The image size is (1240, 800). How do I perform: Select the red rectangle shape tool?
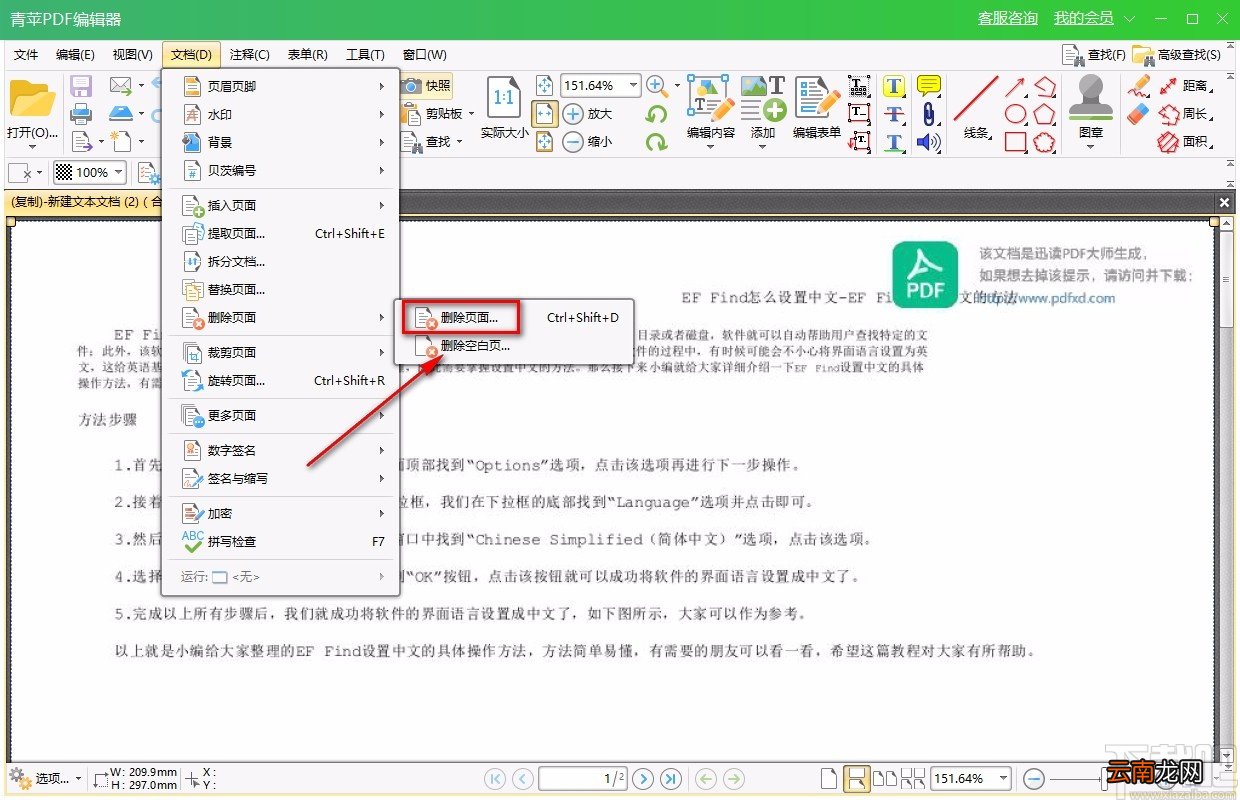pyautogui.click(x=1016, y=142)
